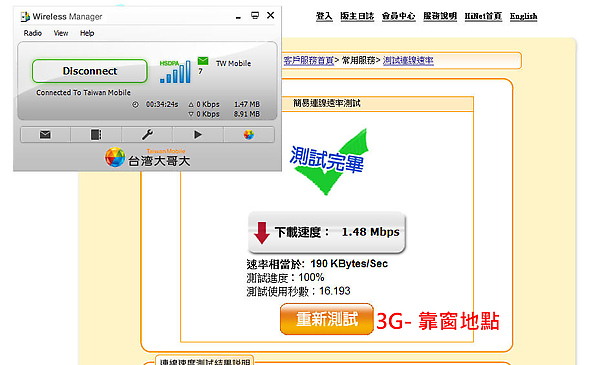Click the unread message count 7

coord(200,72)
